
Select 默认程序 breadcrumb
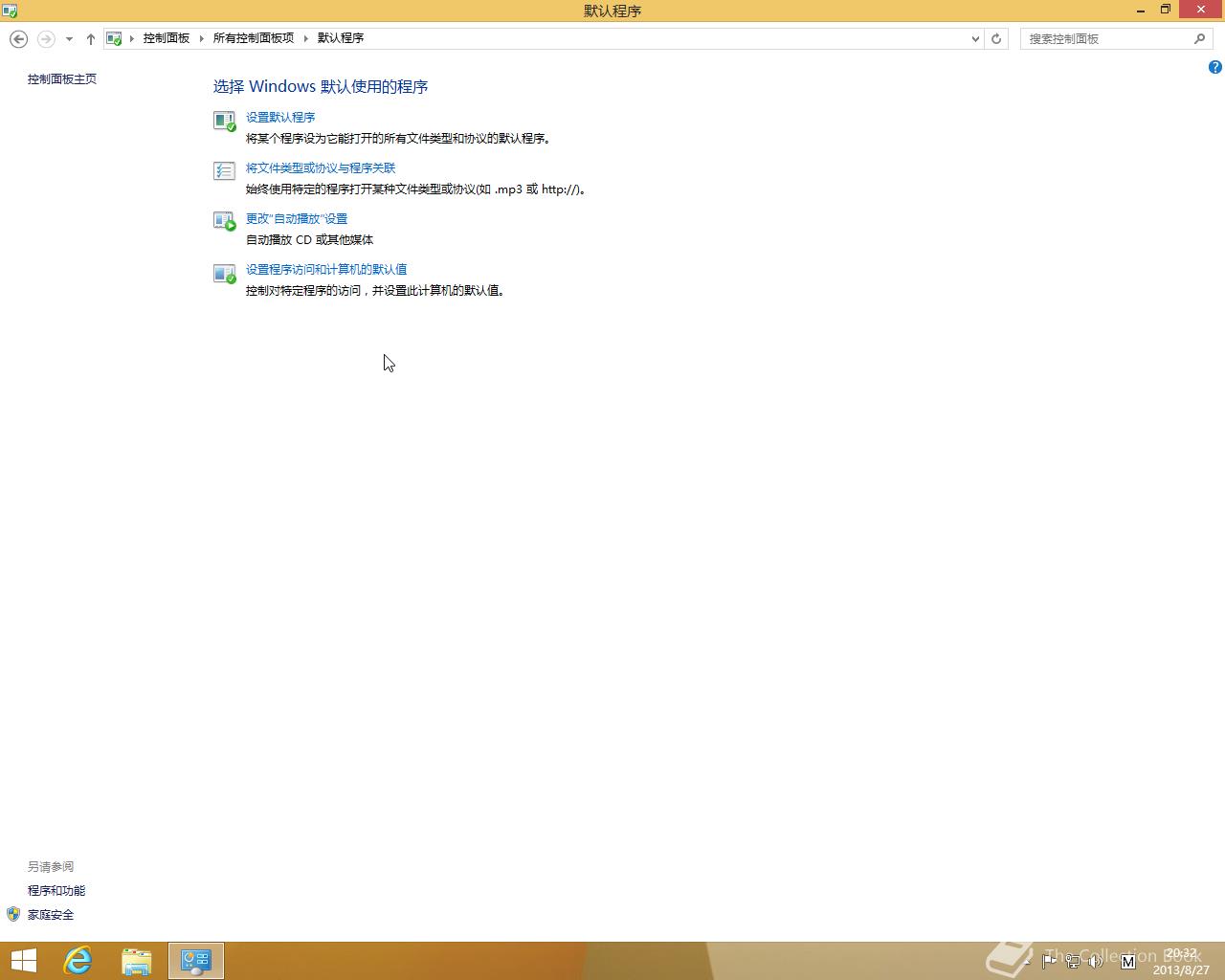(341, 38)
